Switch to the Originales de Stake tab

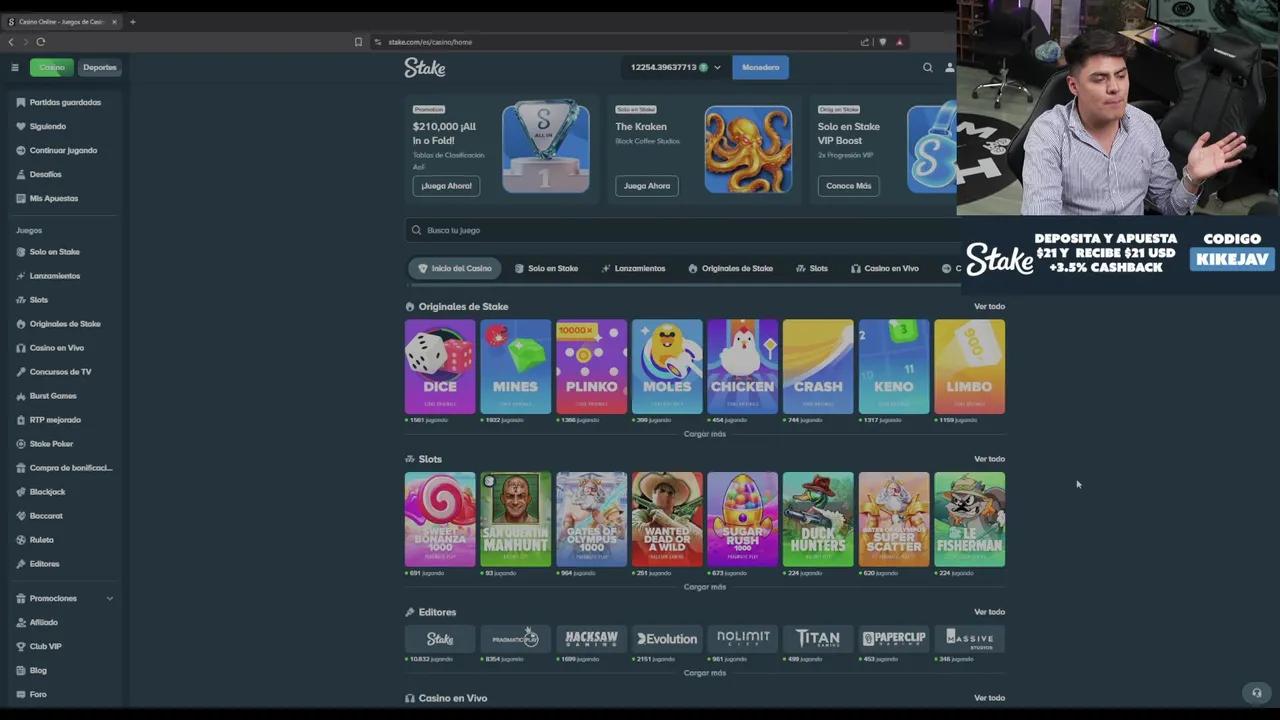coord(731,269)
